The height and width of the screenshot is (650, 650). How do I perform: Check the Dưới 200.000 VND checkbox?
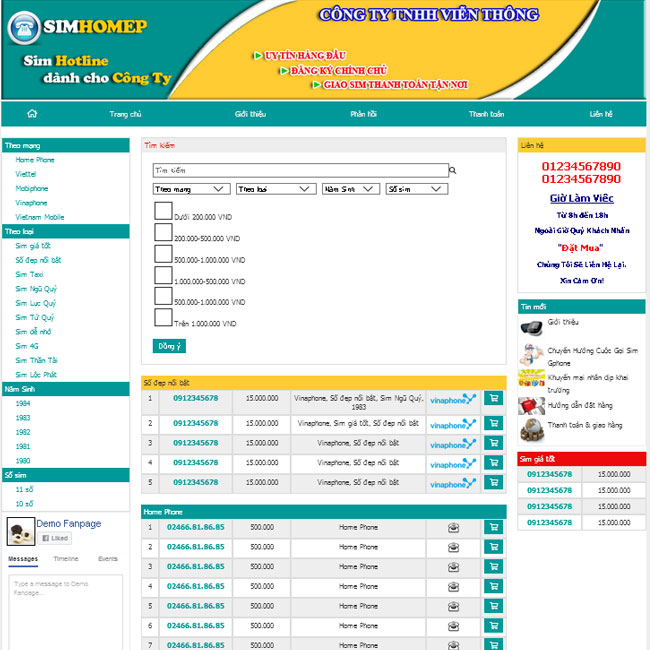tap(163, 211)
